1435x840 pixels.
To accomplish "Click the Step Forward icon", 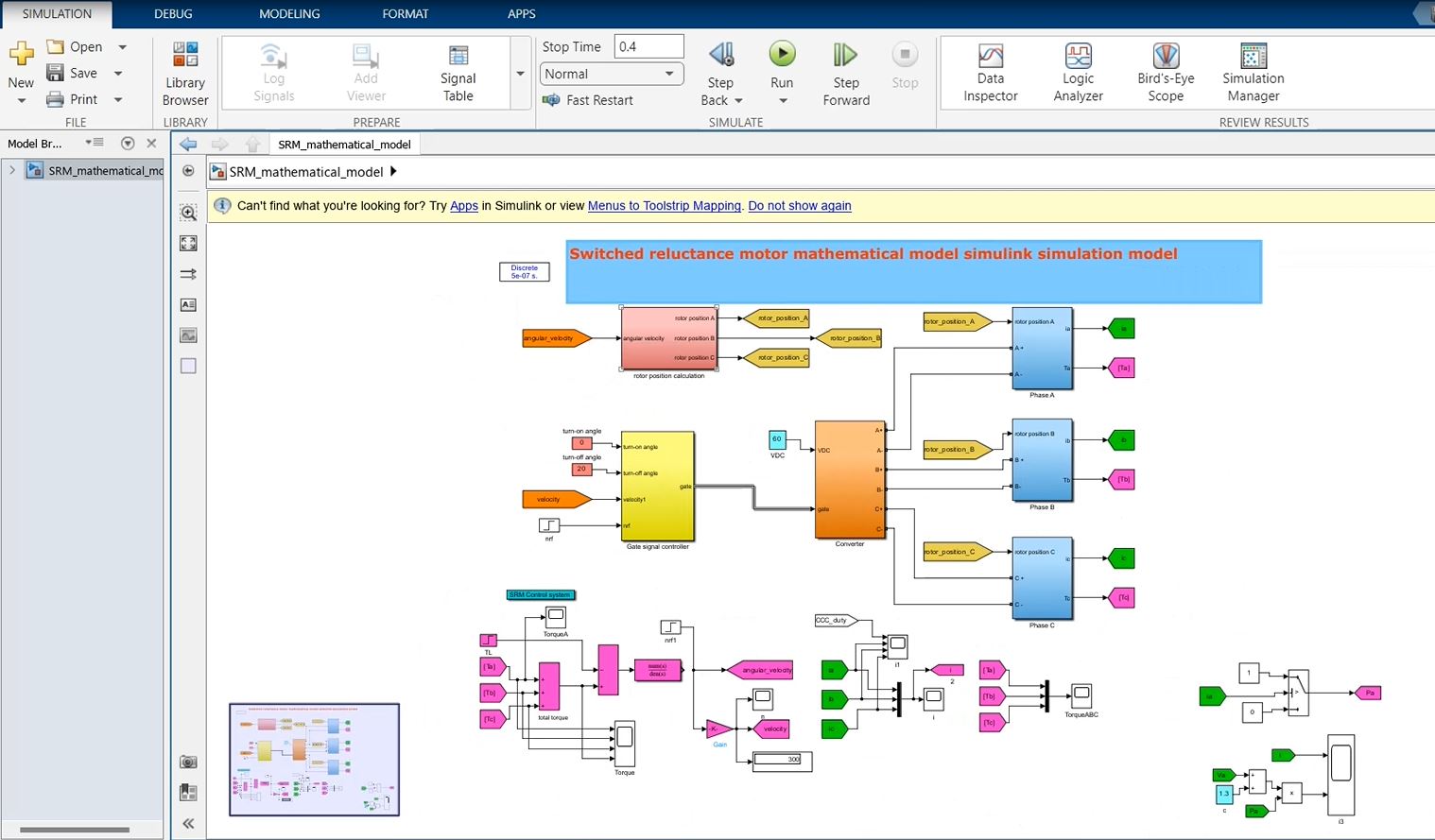I will [845, 56].
